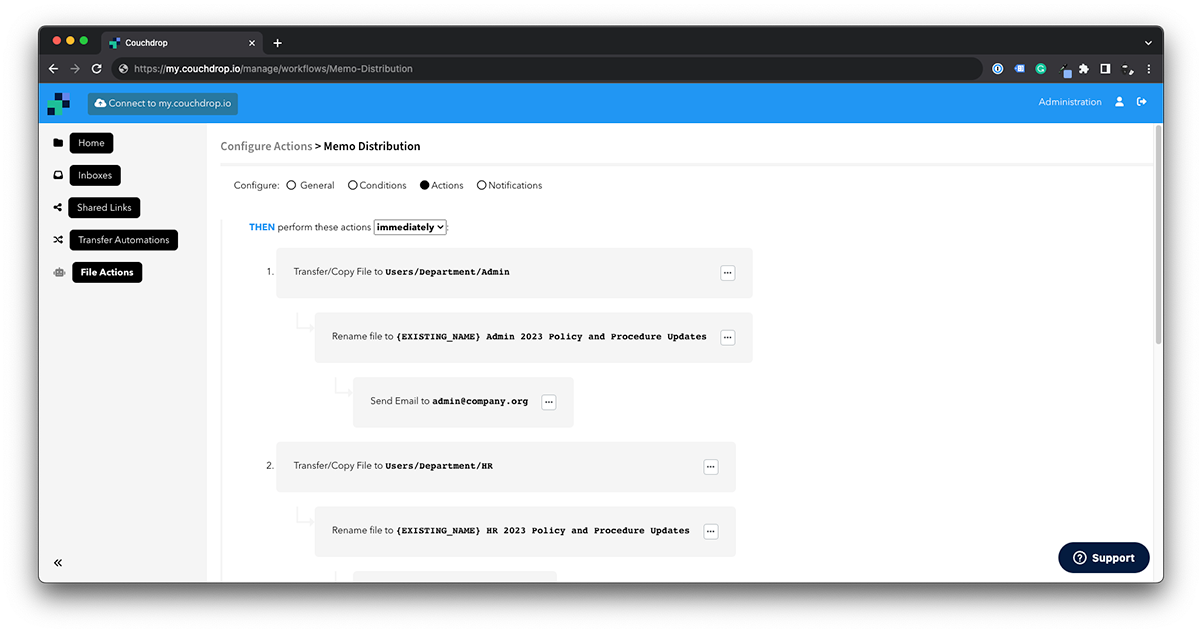
Task: Click Connect to my.couchdrop.io
Action: coord(162,103)
